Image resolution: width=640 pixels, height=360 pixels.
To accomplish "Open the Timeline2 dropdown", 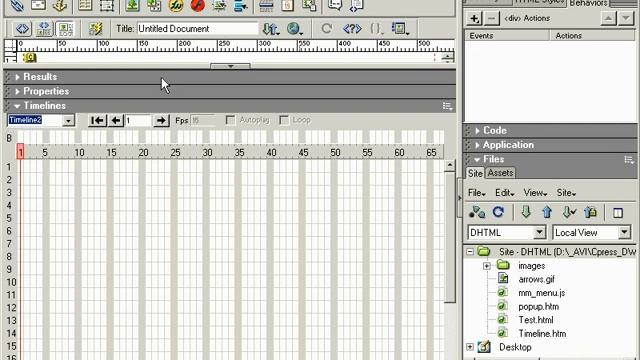I will pos(69,120).
